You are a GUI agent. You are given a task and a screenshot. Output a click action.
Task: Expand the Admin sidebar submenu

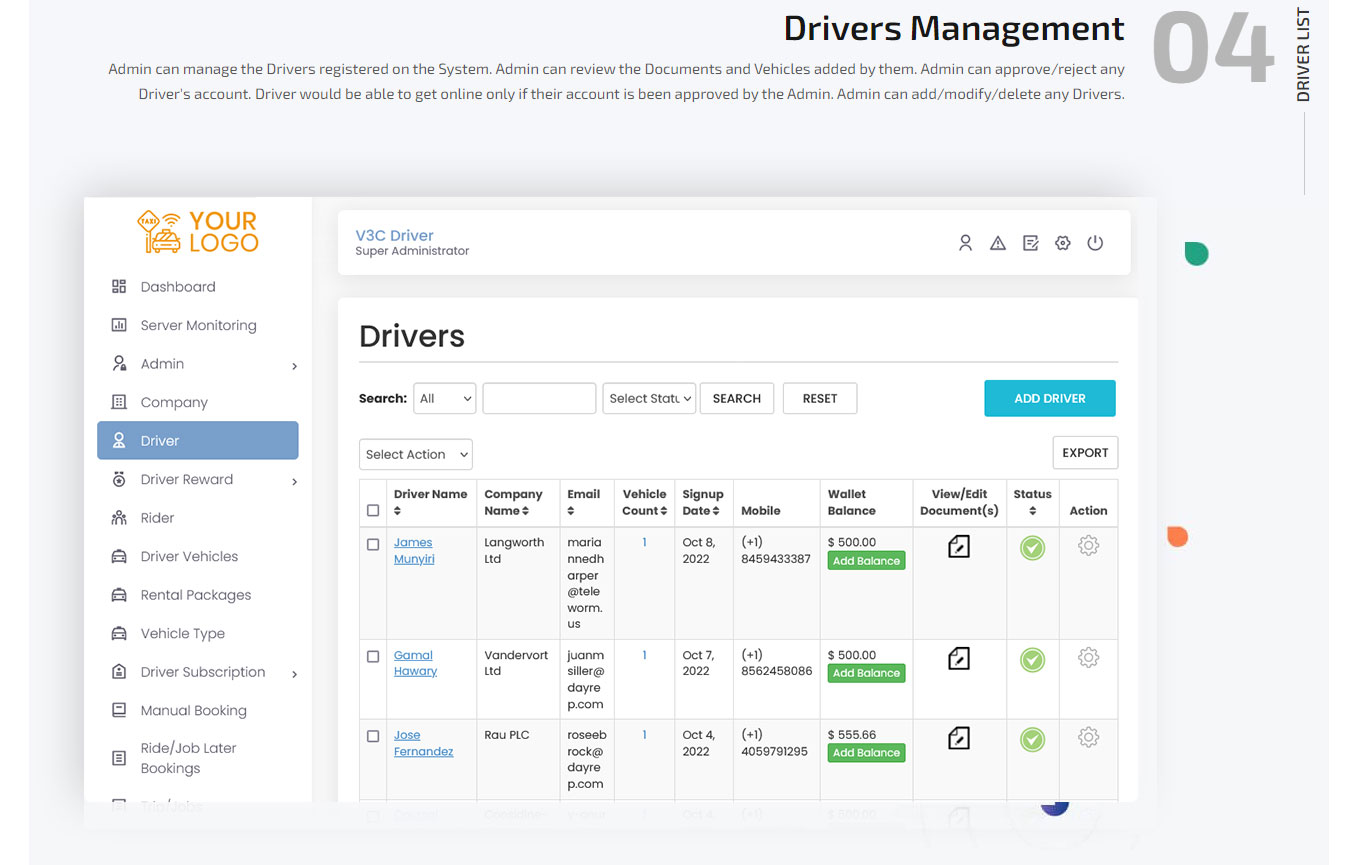tap(294, 366)
